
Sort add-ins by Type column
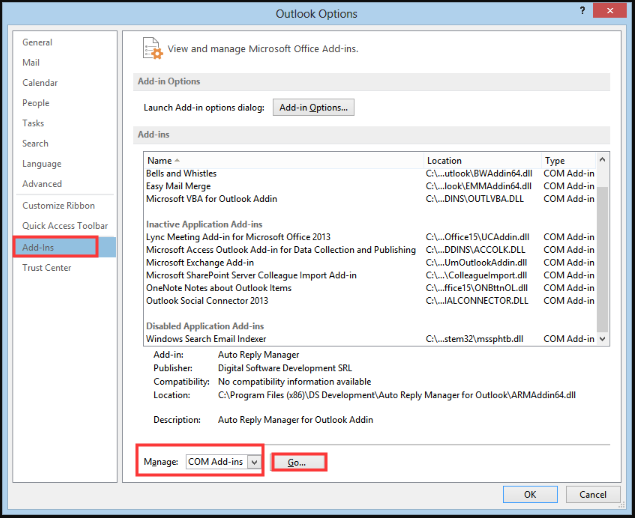(569, 161)
